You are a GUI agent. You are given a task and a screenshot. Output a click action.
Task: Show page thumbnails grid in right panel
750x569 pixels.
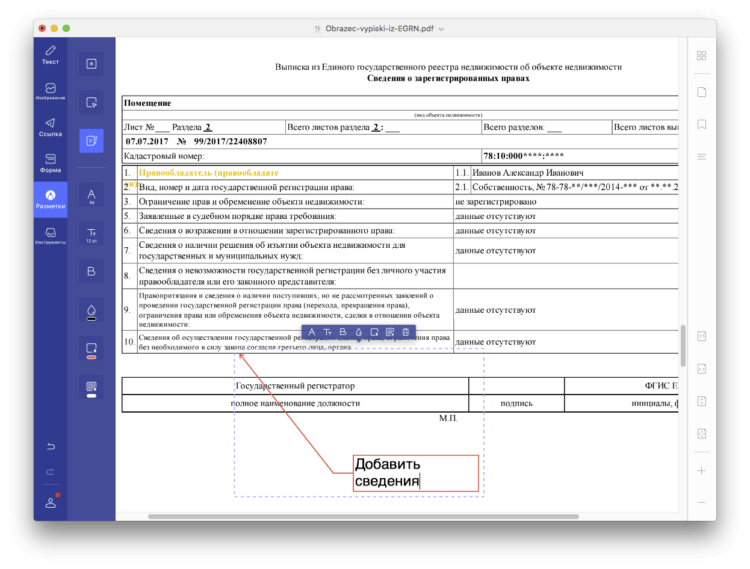(701, 56)
